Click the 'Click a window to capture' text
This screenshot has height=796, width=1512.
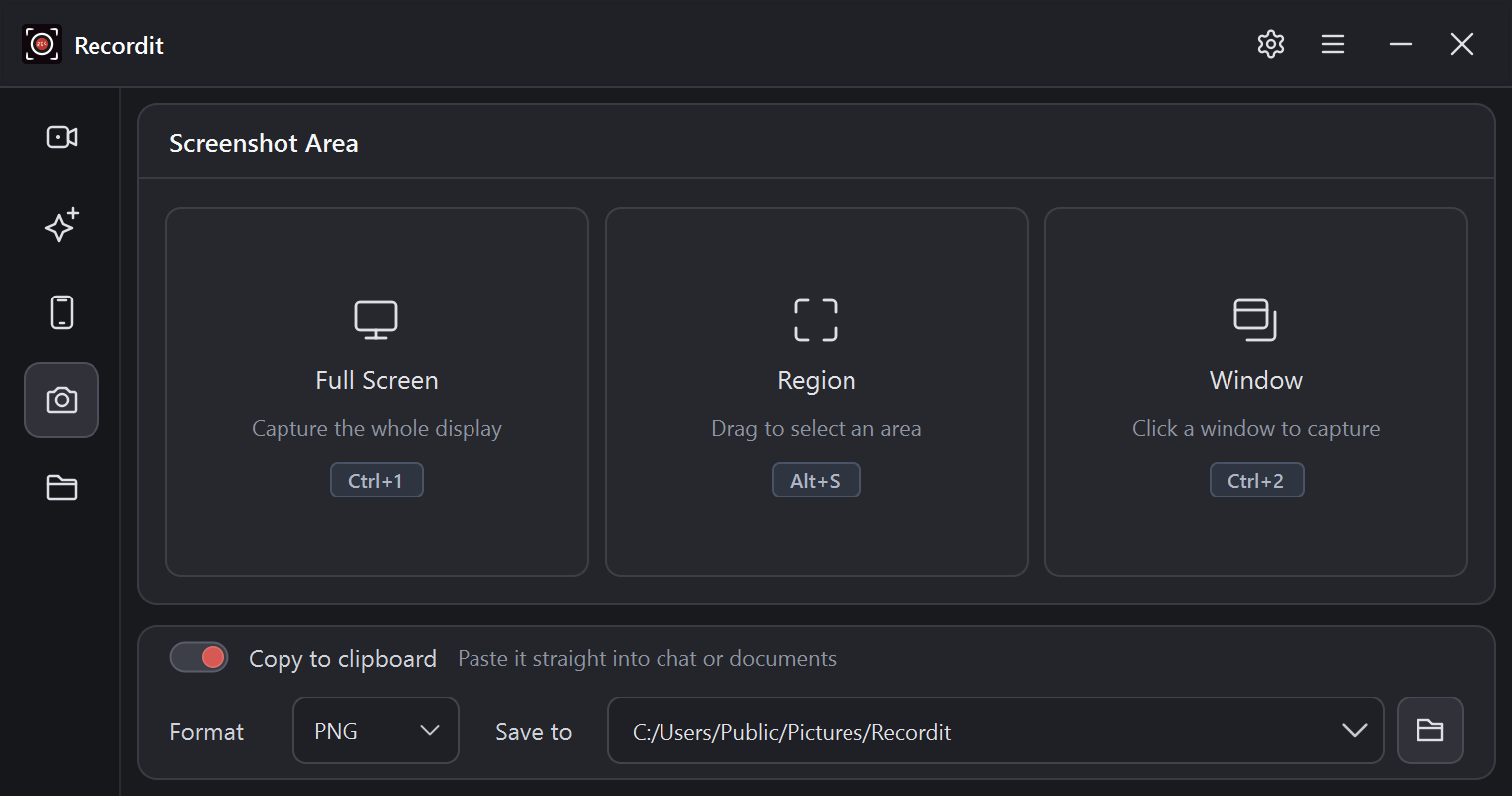tap(1256, 429)
